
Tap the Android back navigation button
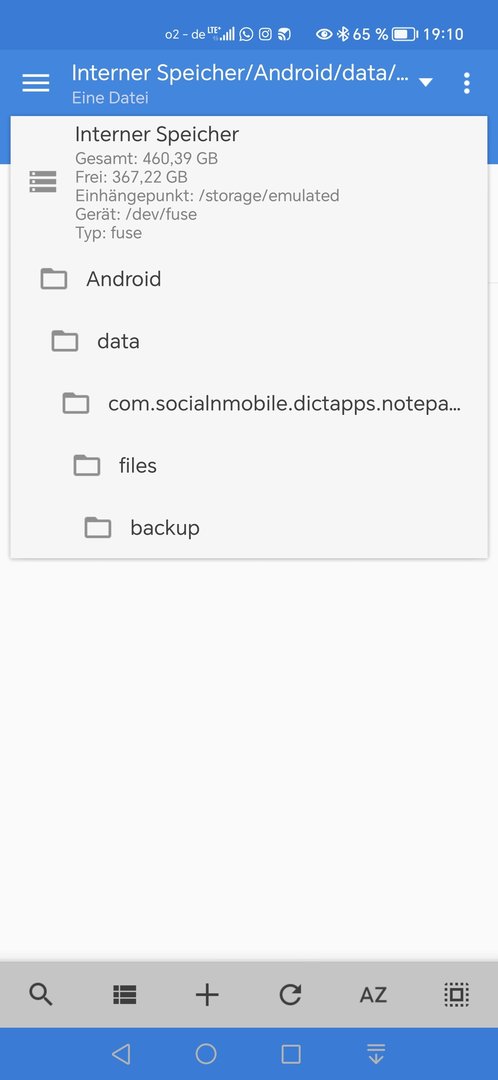pos(121,1053)
